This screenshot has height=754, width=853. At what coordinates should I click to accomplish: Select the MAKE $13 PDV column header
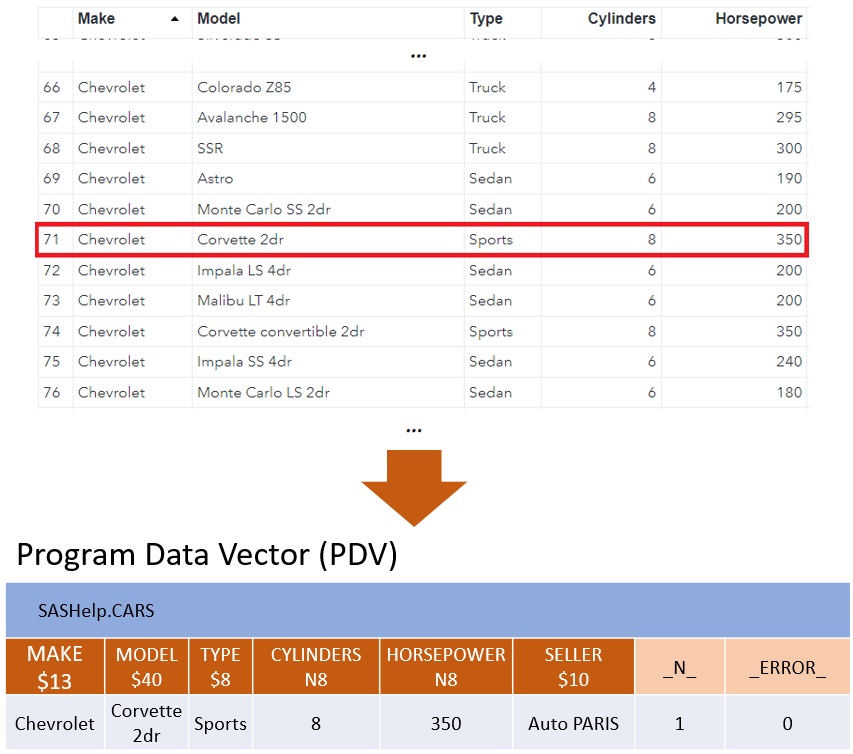point(54,665)
